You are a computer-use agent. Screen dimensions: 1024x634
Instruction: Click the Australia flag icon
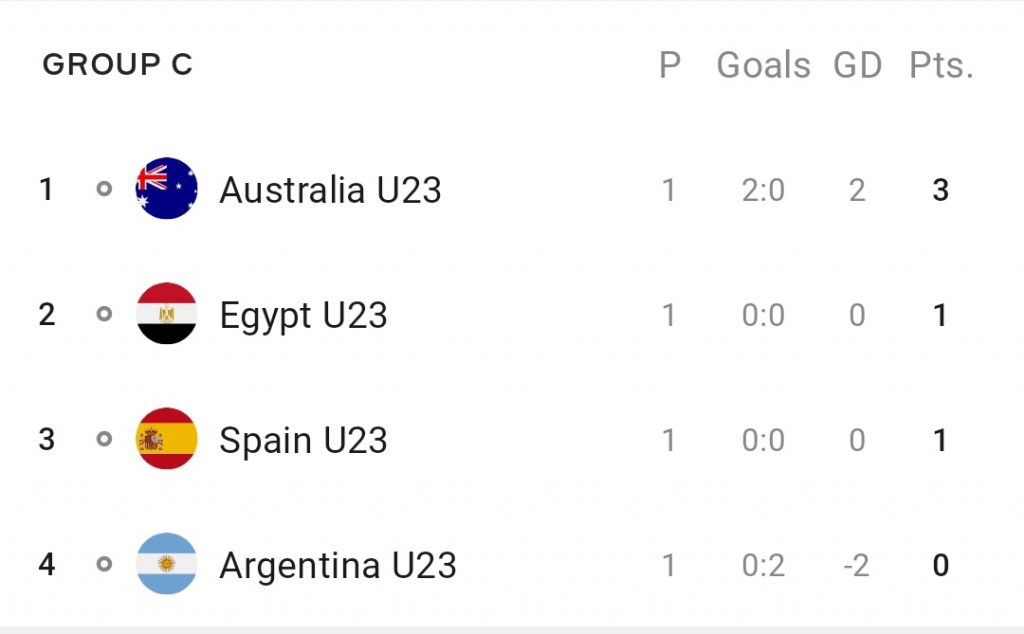[x=166, y=189]
